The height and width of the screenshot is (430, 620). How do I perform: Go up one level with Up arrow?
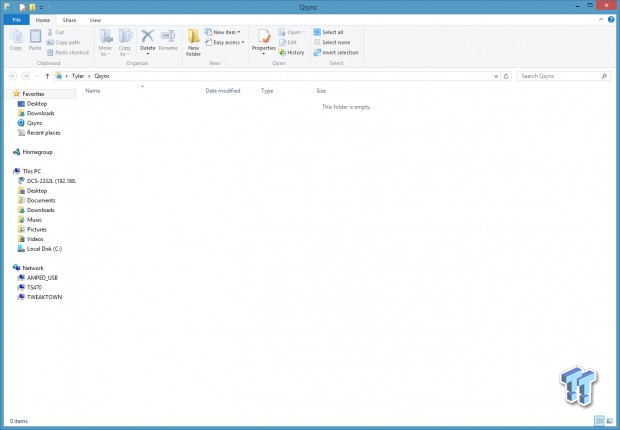pos(47,76)
